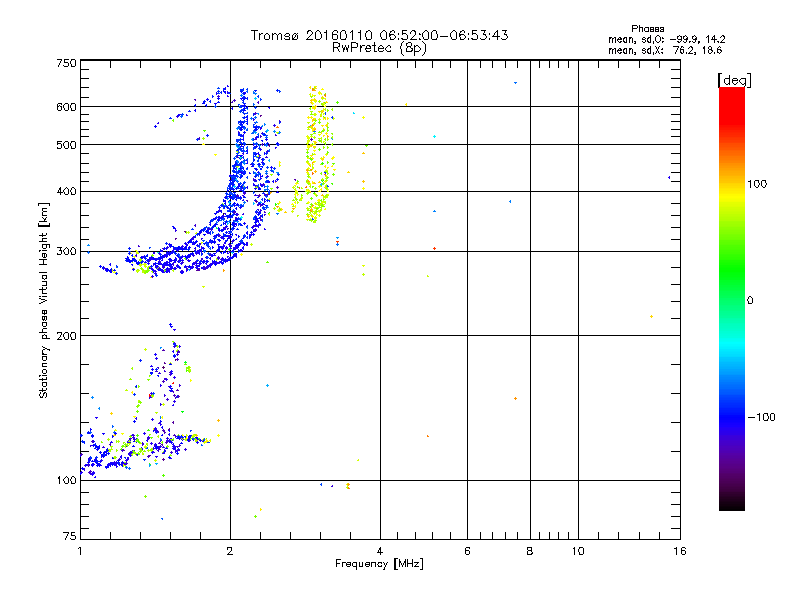
Task: Click the colorbar '-100' tick label
Action: (761, 417)
